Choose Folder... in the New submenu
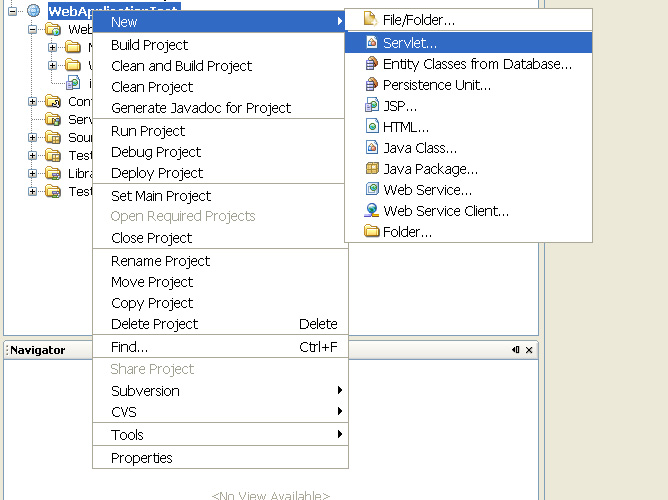Screen dimensions: 668x500 (x=407, y=232)
